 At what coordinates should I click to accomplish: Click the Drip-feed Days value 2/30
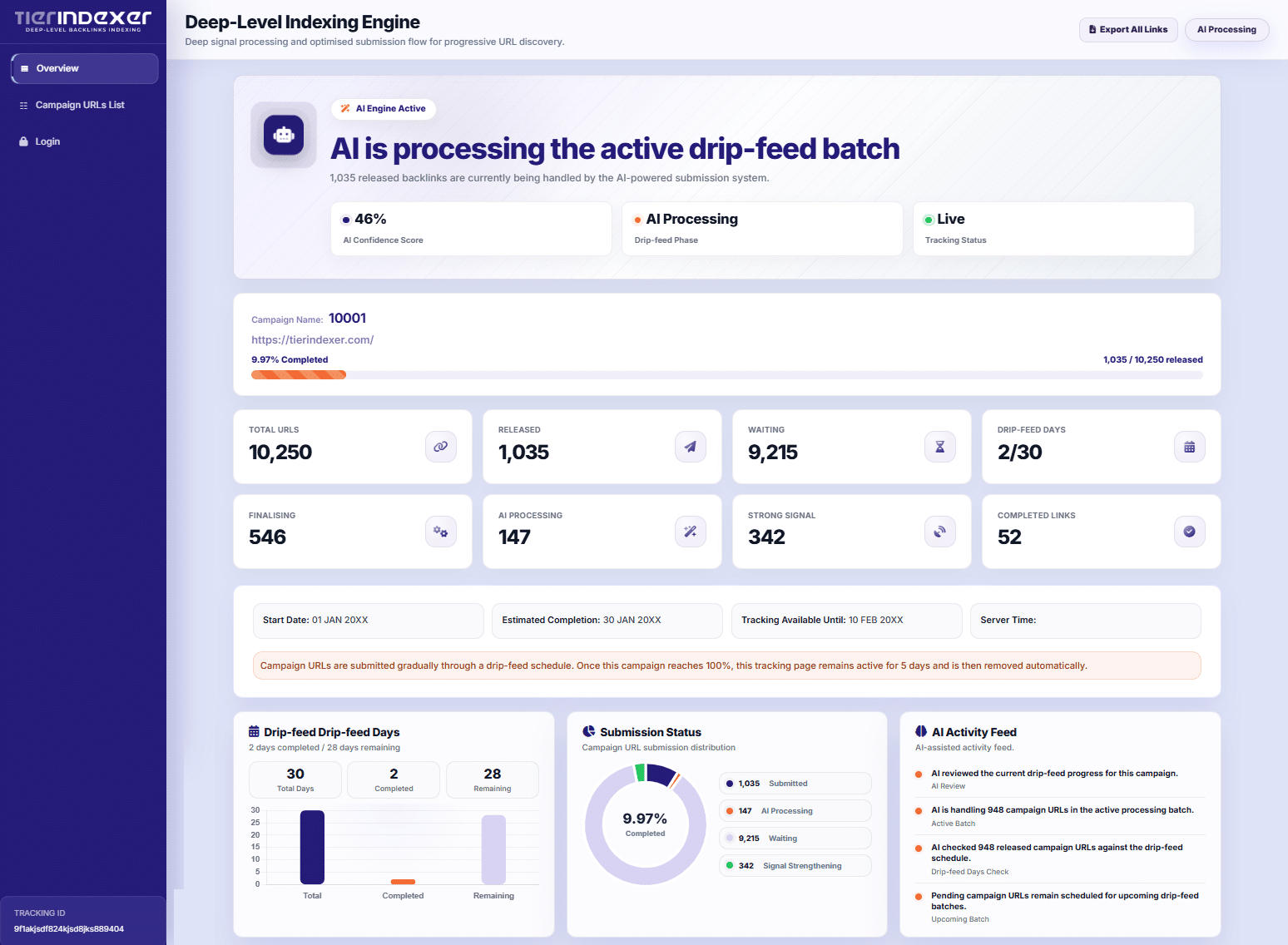click(1020, 453)
